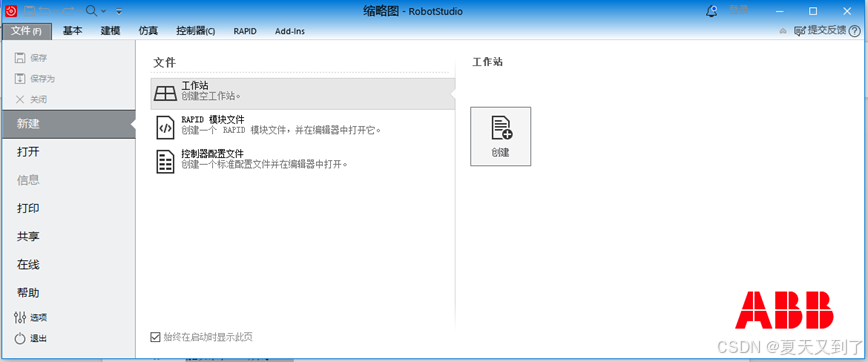Switch to the 建模 ribbon tab
This screenshot has height=362, width=868.
click(110, 31)
